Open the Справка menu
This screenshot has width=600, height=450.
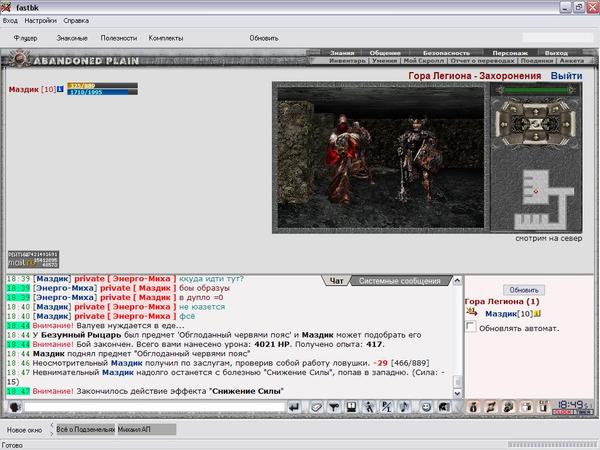click(76, 21)
